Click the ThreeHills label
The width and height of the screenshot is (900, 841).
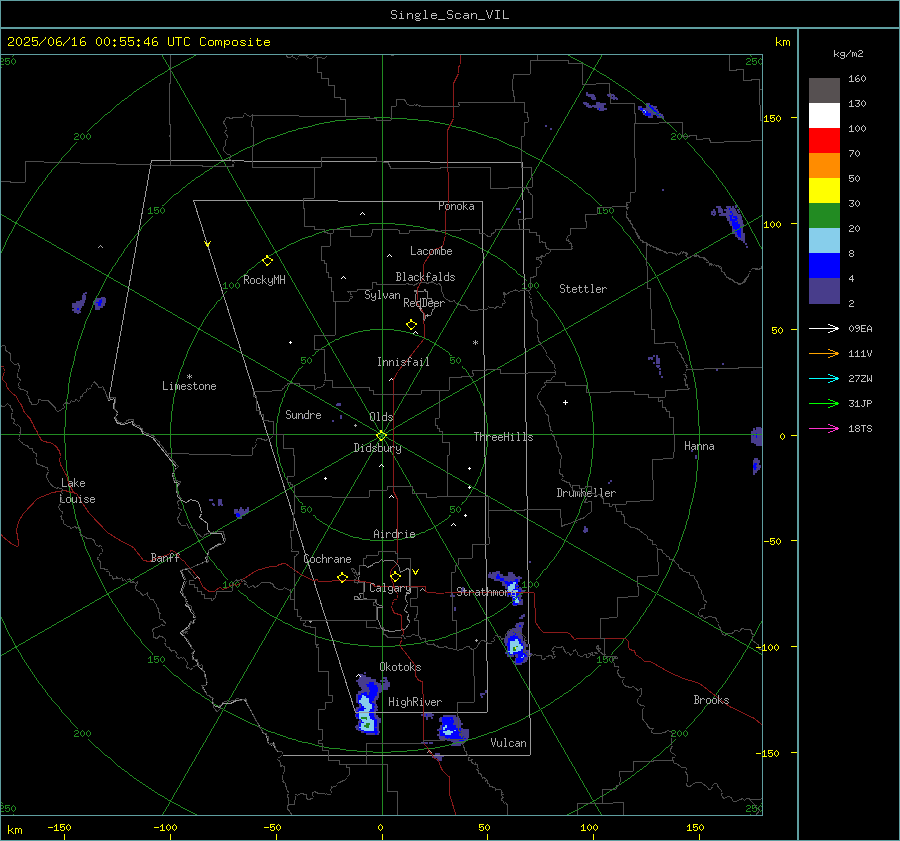pos(503,437)
